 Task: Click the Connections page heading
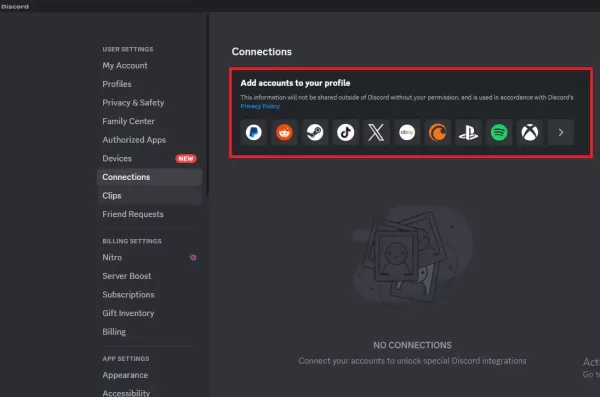[x=262, y=52]
